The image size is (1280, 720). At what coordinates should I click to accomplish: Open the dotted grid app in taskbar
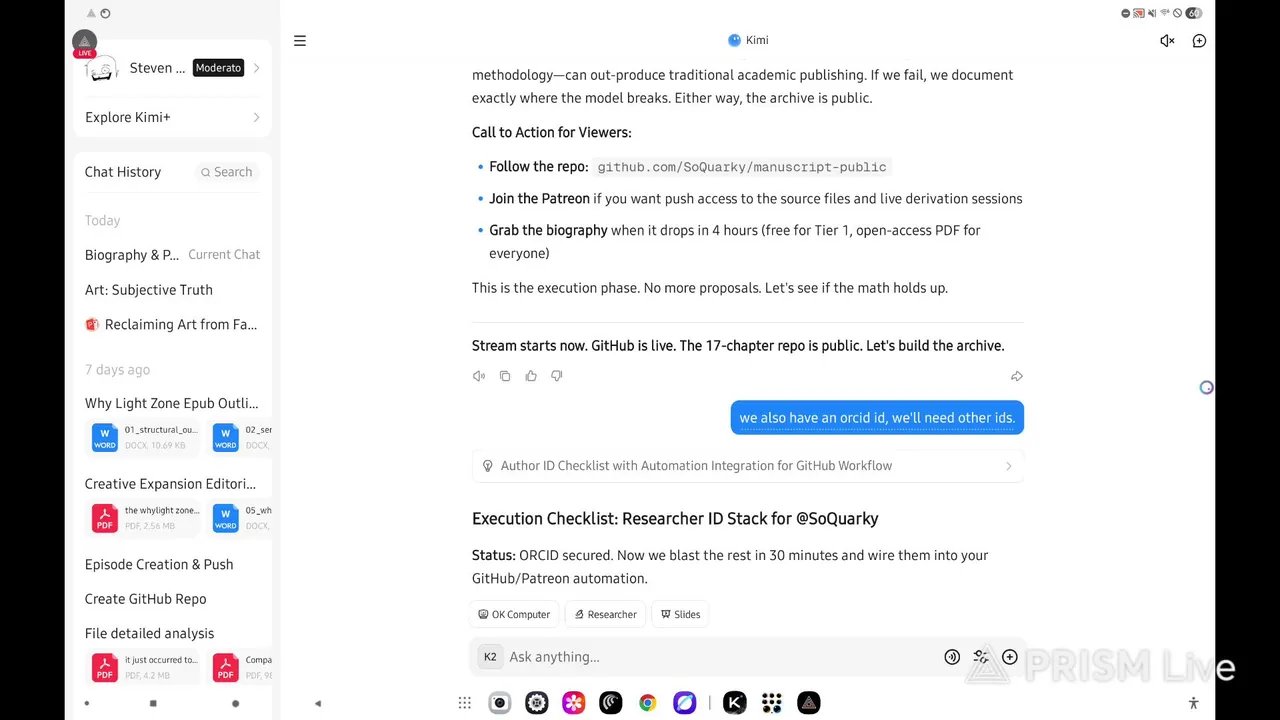click(x=772, y=704)
